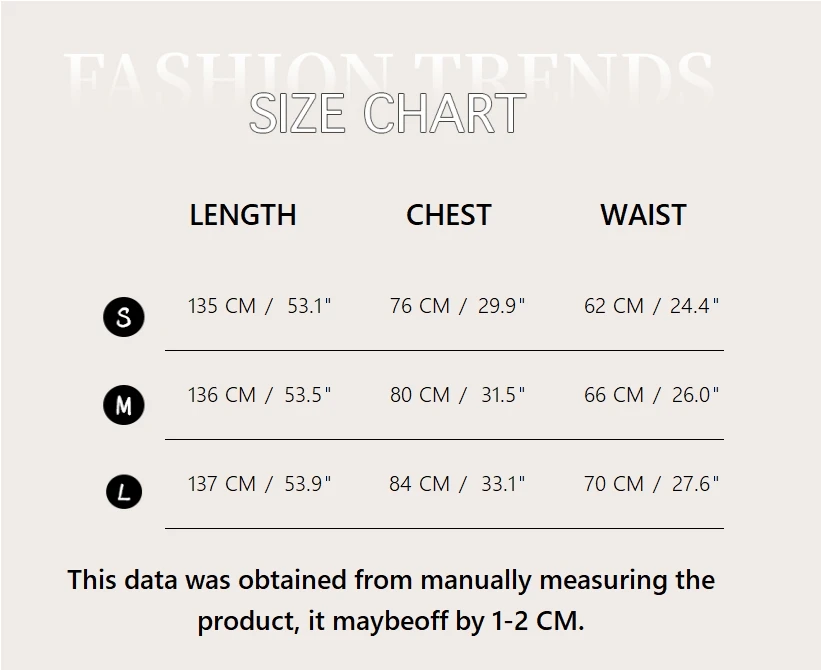This screenshot has width=821, height=670.
Task: Click the SIZE CHART title
Action: 387,113
